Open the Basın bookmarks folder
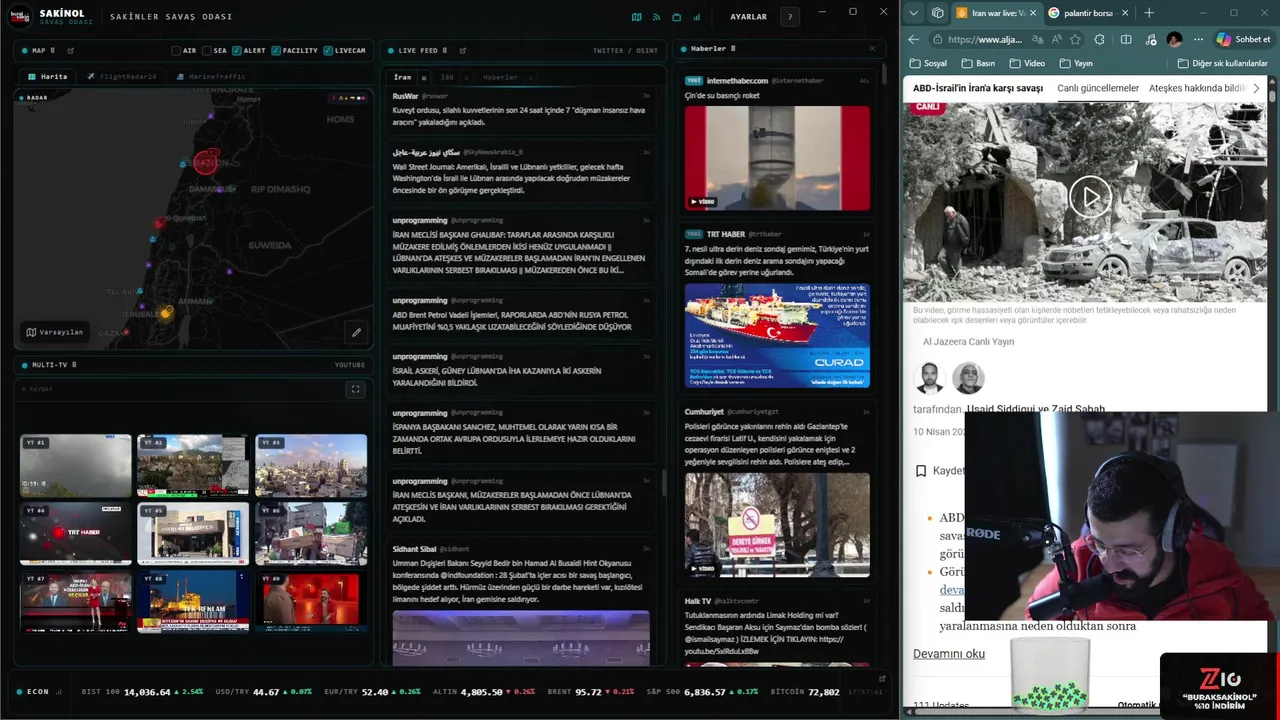Image resolution: width=1280 pixels, height=720 pixels. [978, 63]
